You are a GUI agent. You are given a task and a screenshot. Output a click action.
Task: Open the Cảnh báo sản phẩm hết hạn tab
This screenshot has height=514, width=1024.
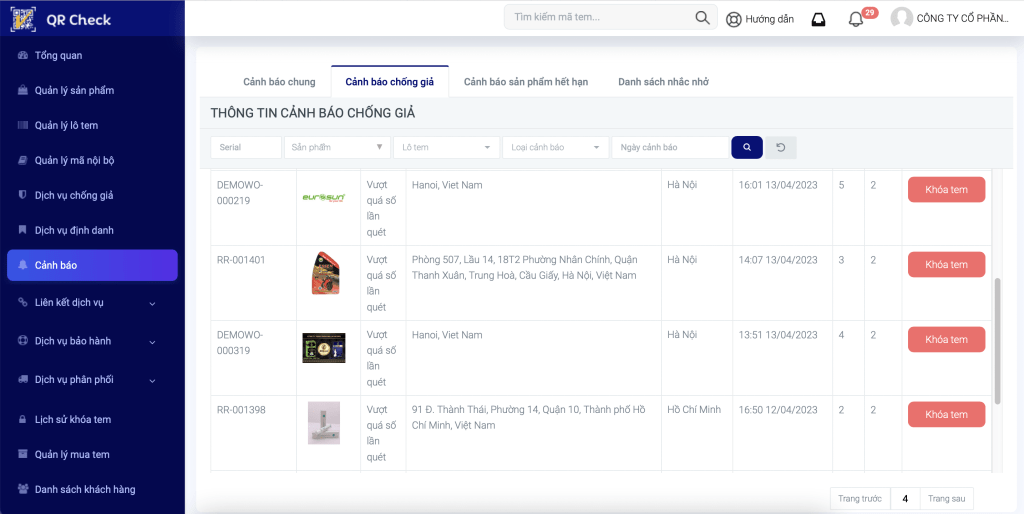(x=526, y=82)
